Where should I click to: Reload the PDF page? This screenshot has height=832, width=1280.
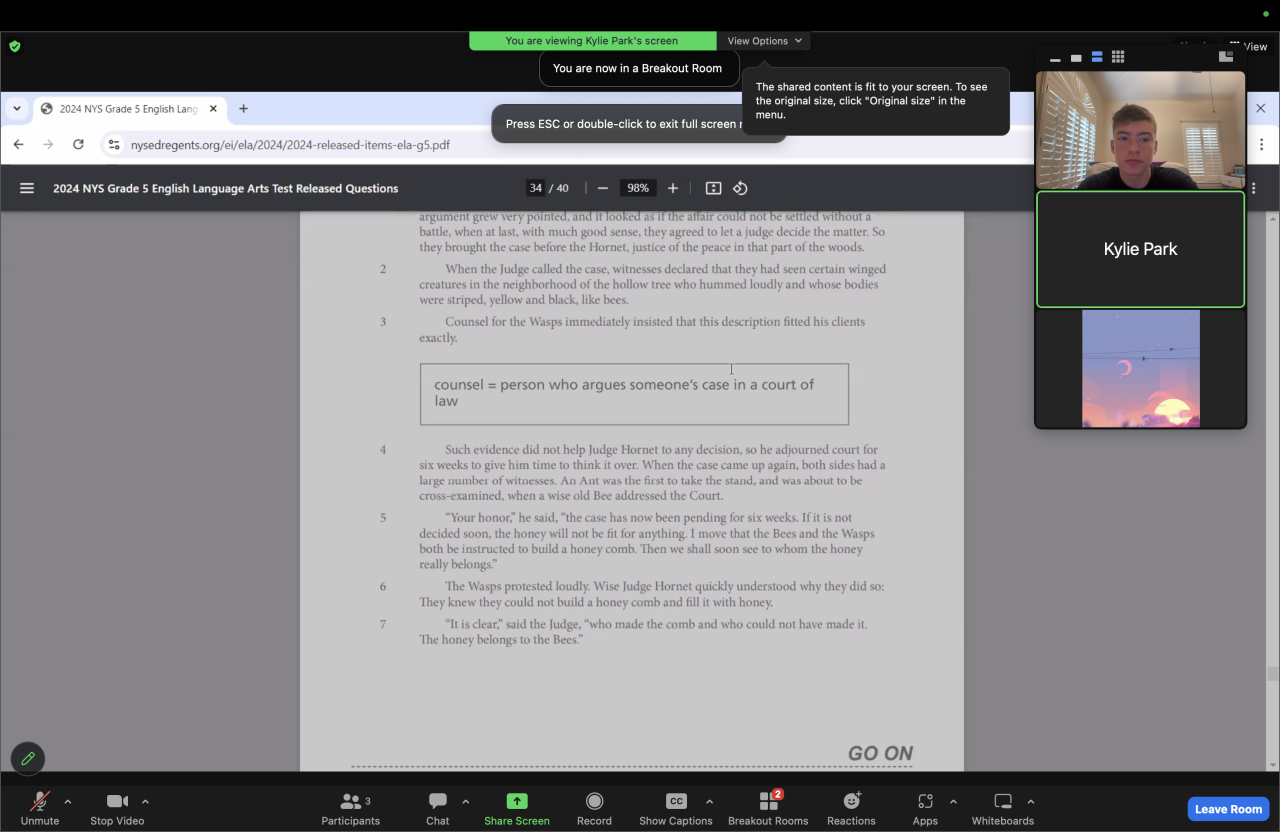(x=78, y=145)
